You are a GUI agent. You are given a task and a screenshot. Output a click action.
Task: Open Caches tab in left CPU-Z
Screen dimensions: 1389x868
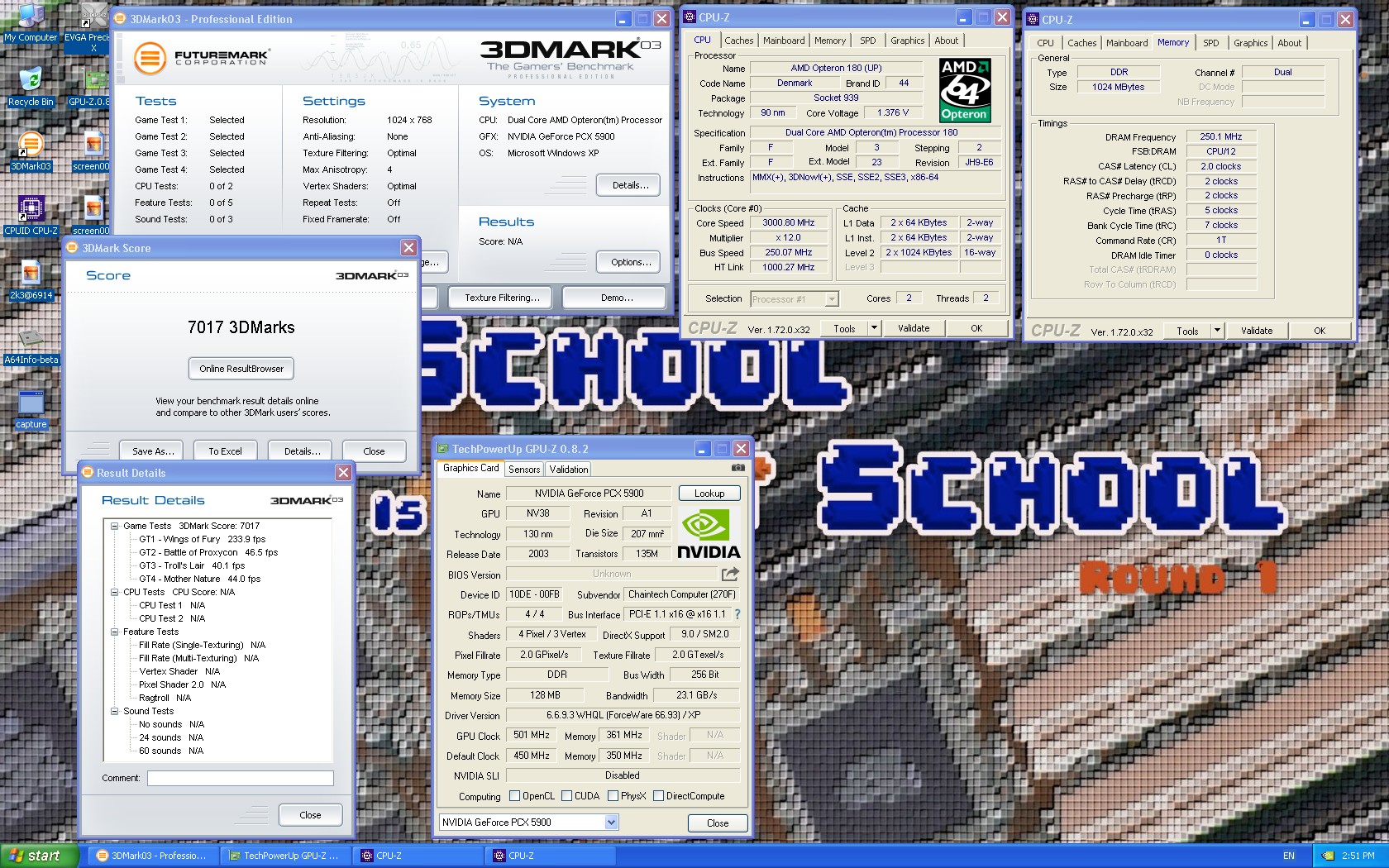(x=739, y=41)
